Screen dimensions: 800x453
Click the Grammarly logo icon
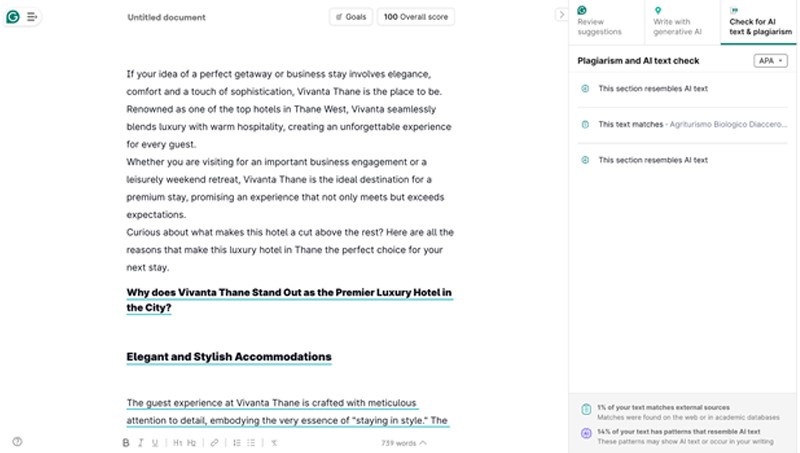click(13, 17)
